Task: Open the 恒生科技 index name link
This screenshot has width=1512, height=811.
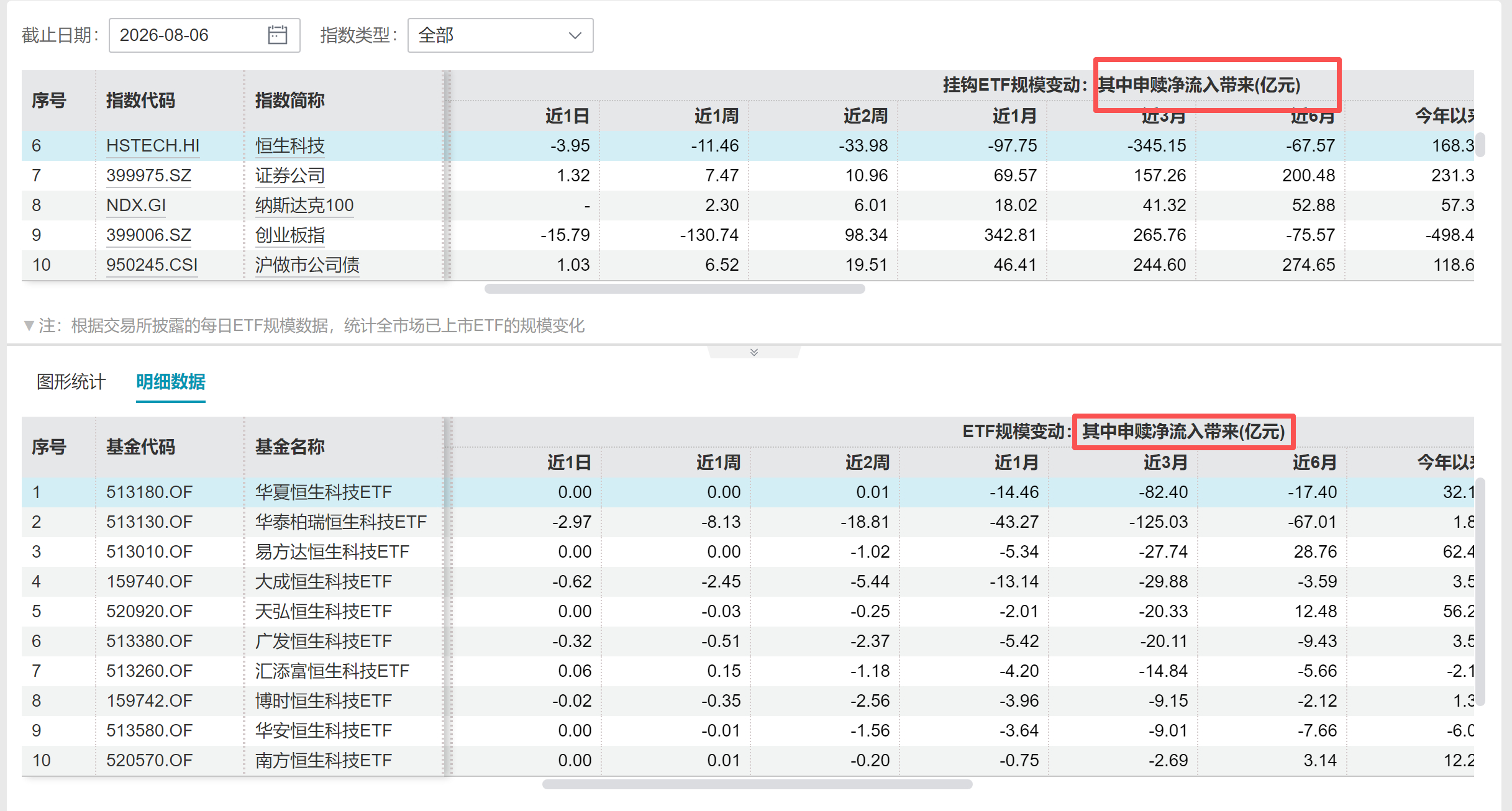Action: (x=290, y=145)
